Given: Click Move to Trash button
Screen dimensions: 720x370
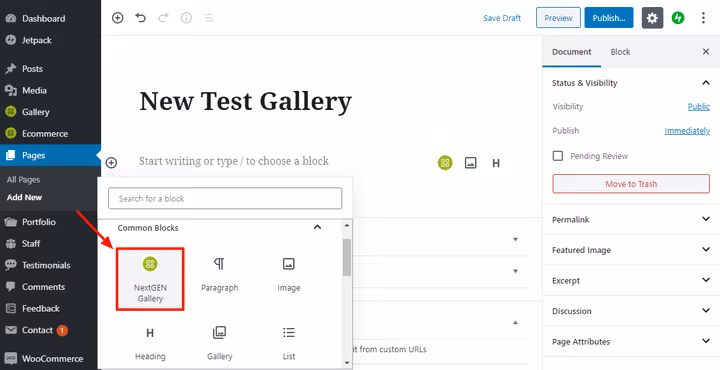Looking at the screenshot, I should point(631,184).
